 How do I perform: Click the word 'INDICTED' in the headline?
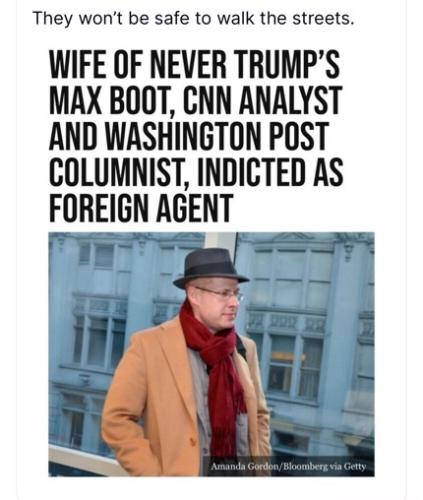pyautogui.click(x=251, y=171)
